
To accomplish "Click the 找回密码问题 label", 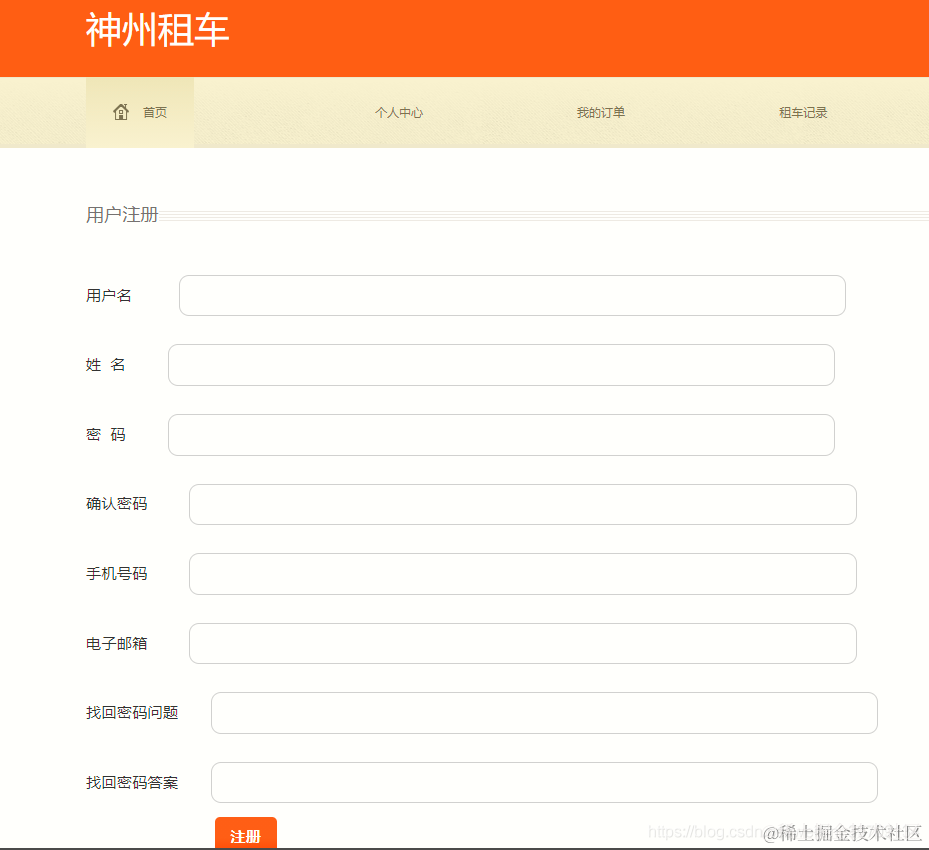I will [132, 713].
